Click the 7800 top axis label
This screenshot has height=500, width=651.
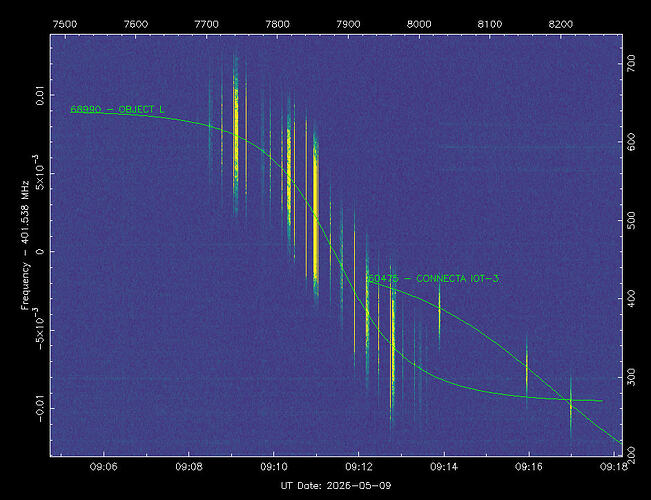click(277, 24)
